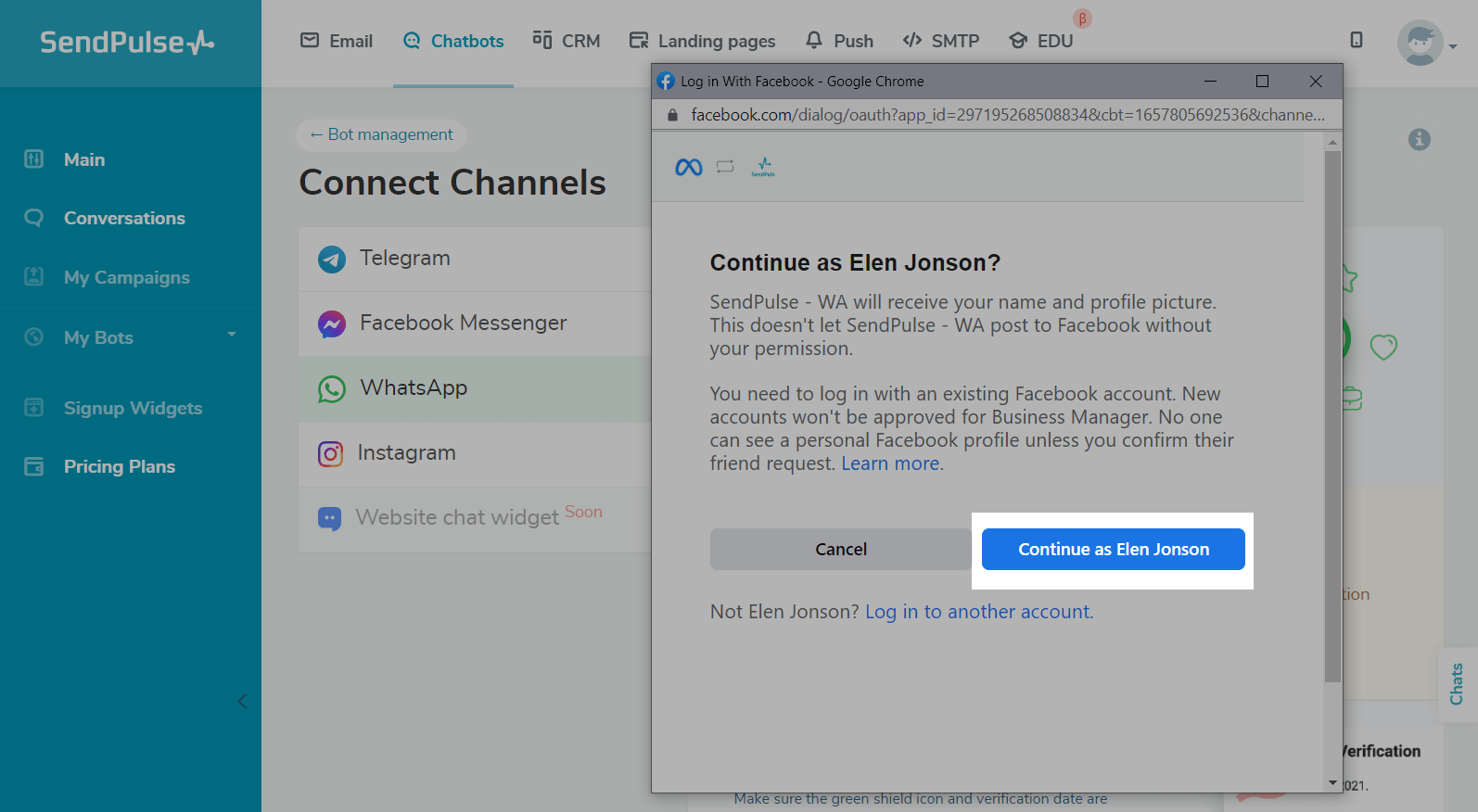
Task: Open the Landing pages tab
Action: coord(702,41)
